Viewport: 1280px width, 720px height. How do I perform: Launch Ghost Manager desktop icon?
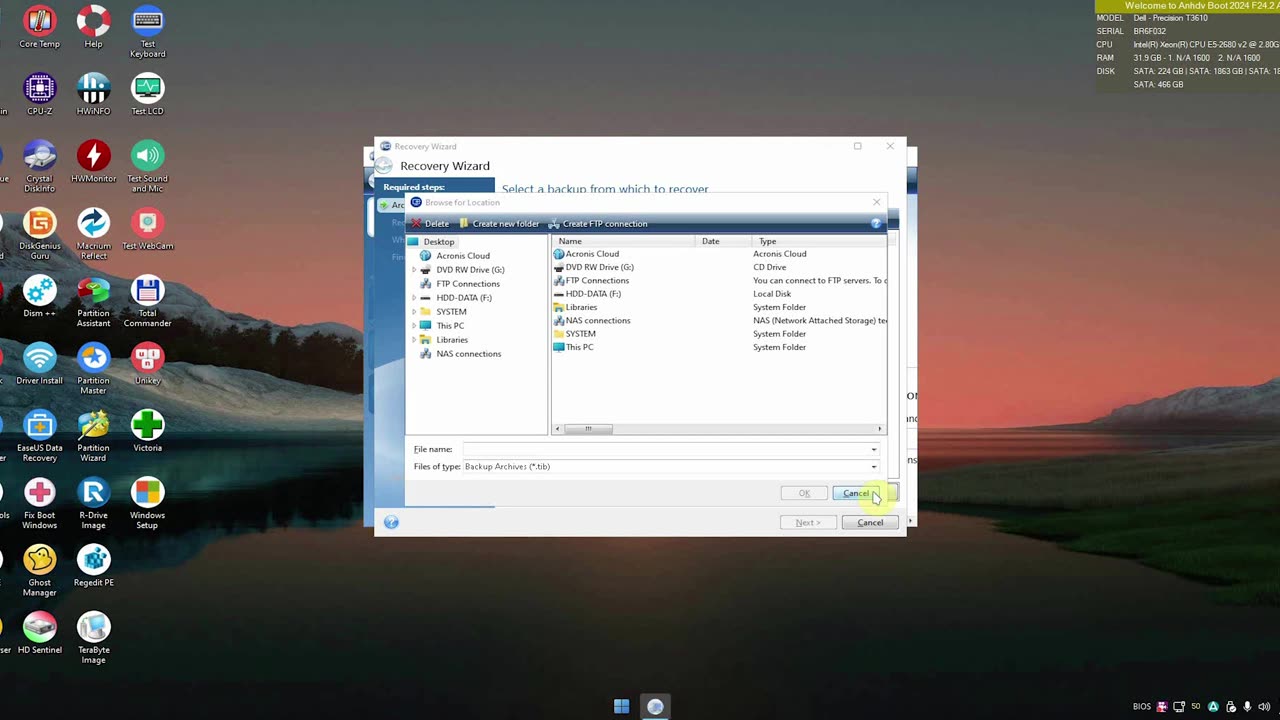39,570
